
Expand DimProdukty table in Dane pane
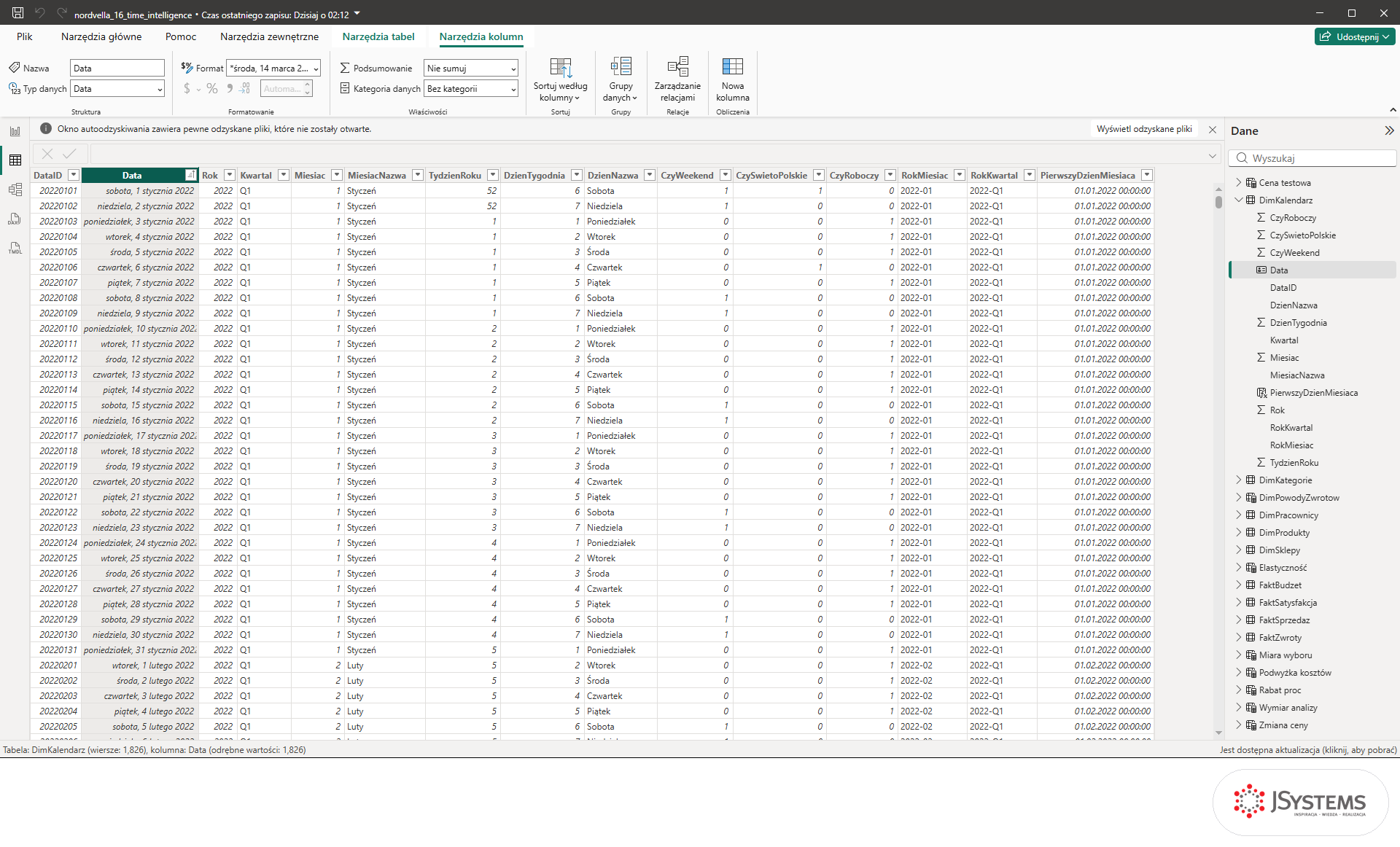[x=1238, y=532]
